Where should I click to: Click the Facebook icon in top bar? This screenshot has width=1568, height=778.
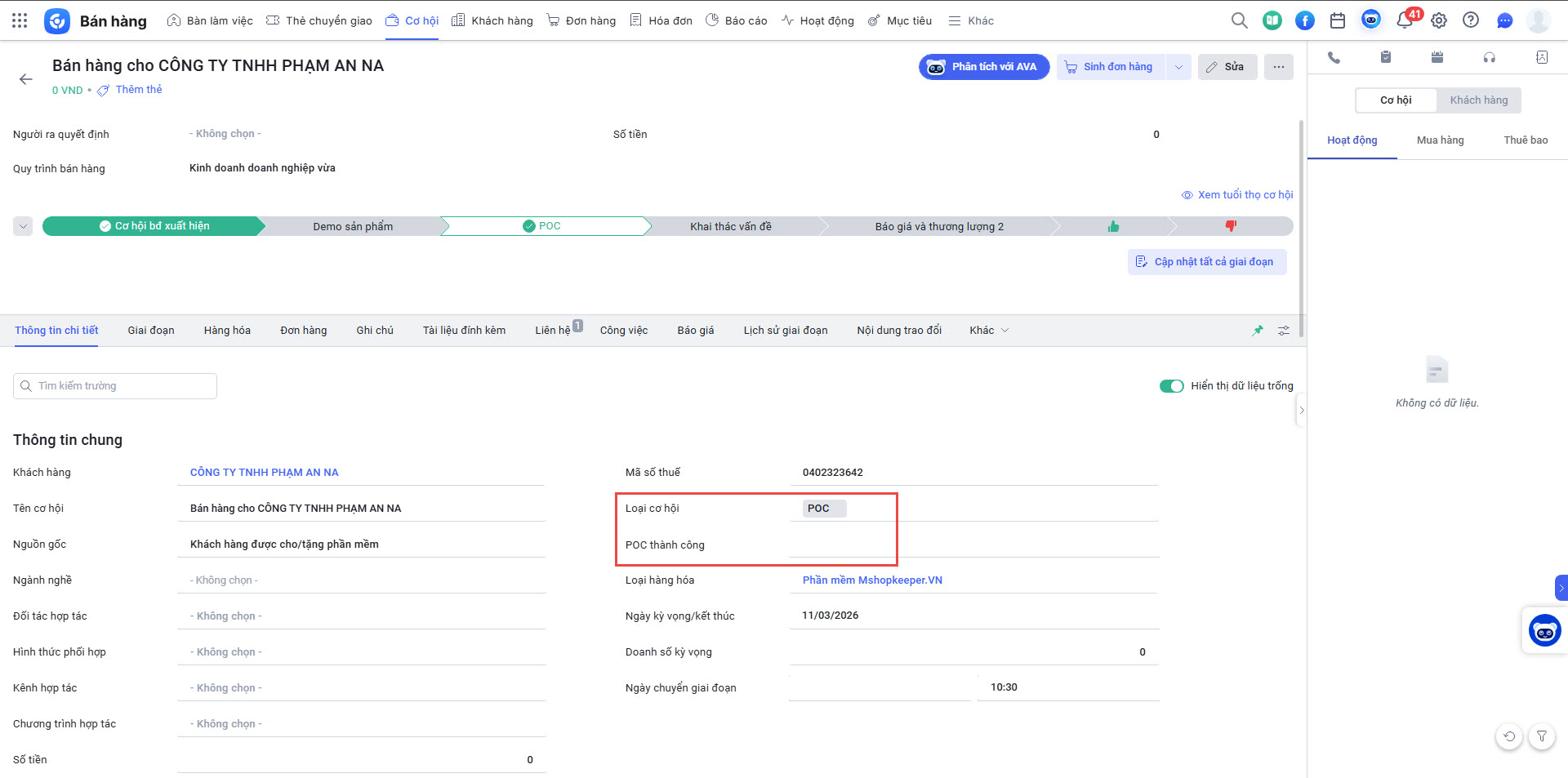tap(1305, 20)
